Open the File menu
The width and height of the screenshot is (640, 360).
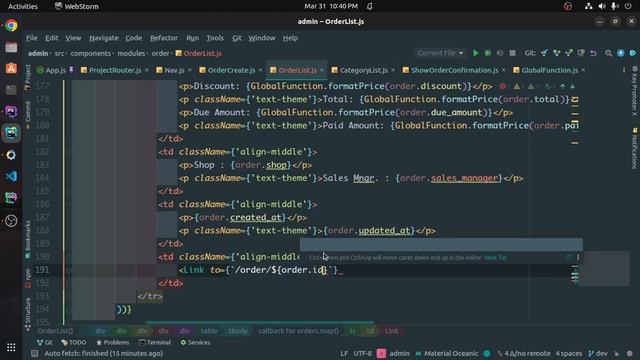[x=31, y=38]
